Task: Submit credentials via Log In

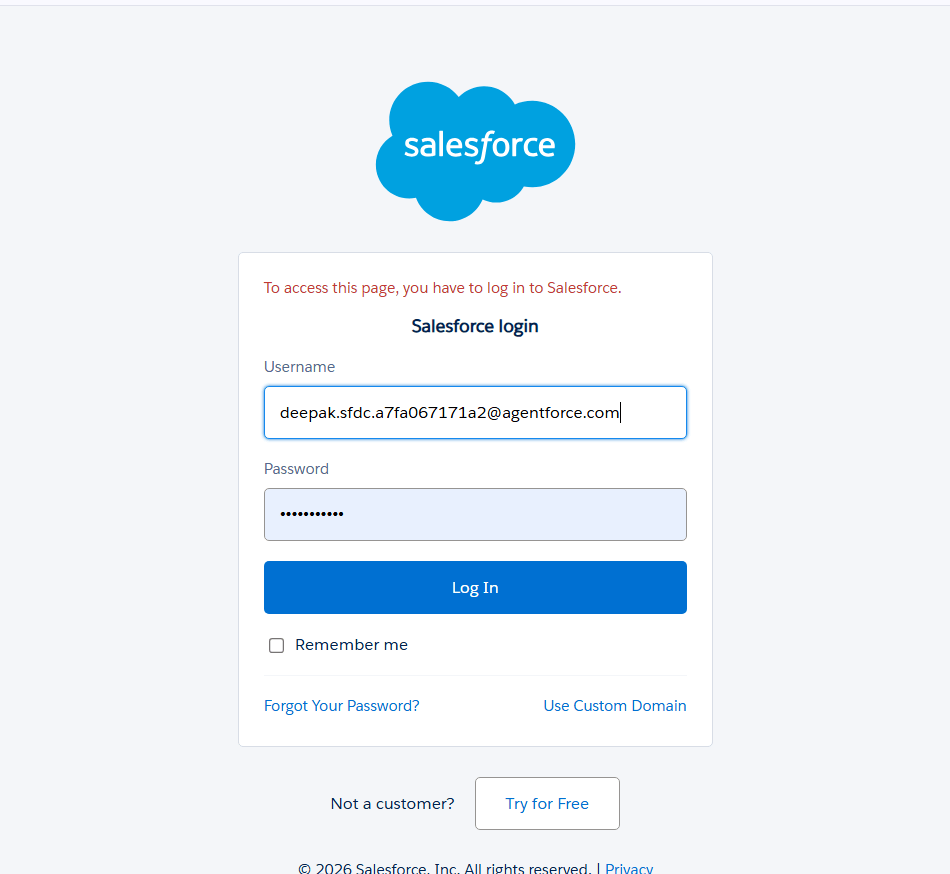Action: [475, 587]
